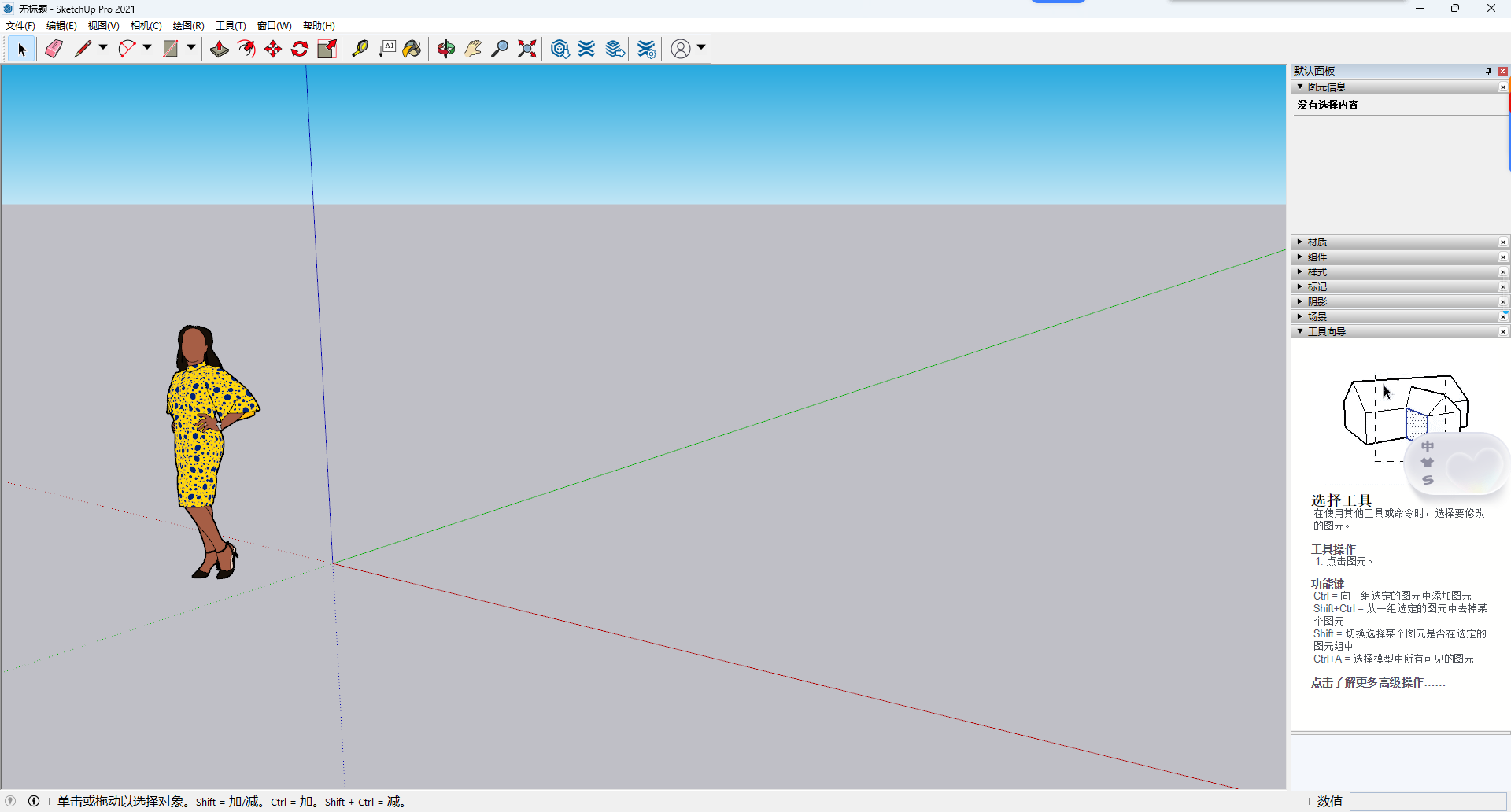Click inside the 数值 input field
The image size is (1511, 812).
(x=1428, y=801)
